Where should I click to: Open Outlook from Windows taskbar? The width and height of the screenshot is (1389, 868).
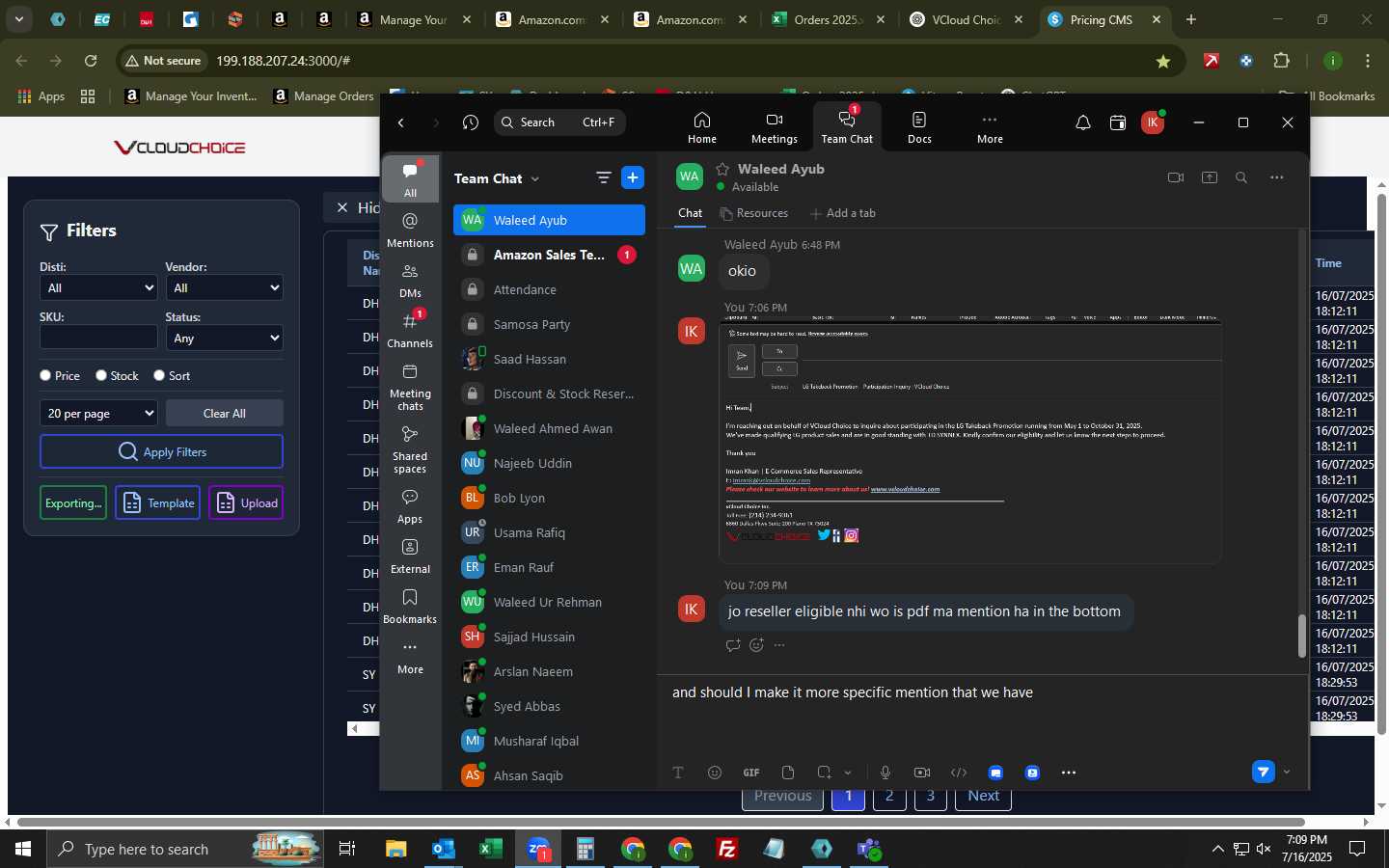point(443,849)
